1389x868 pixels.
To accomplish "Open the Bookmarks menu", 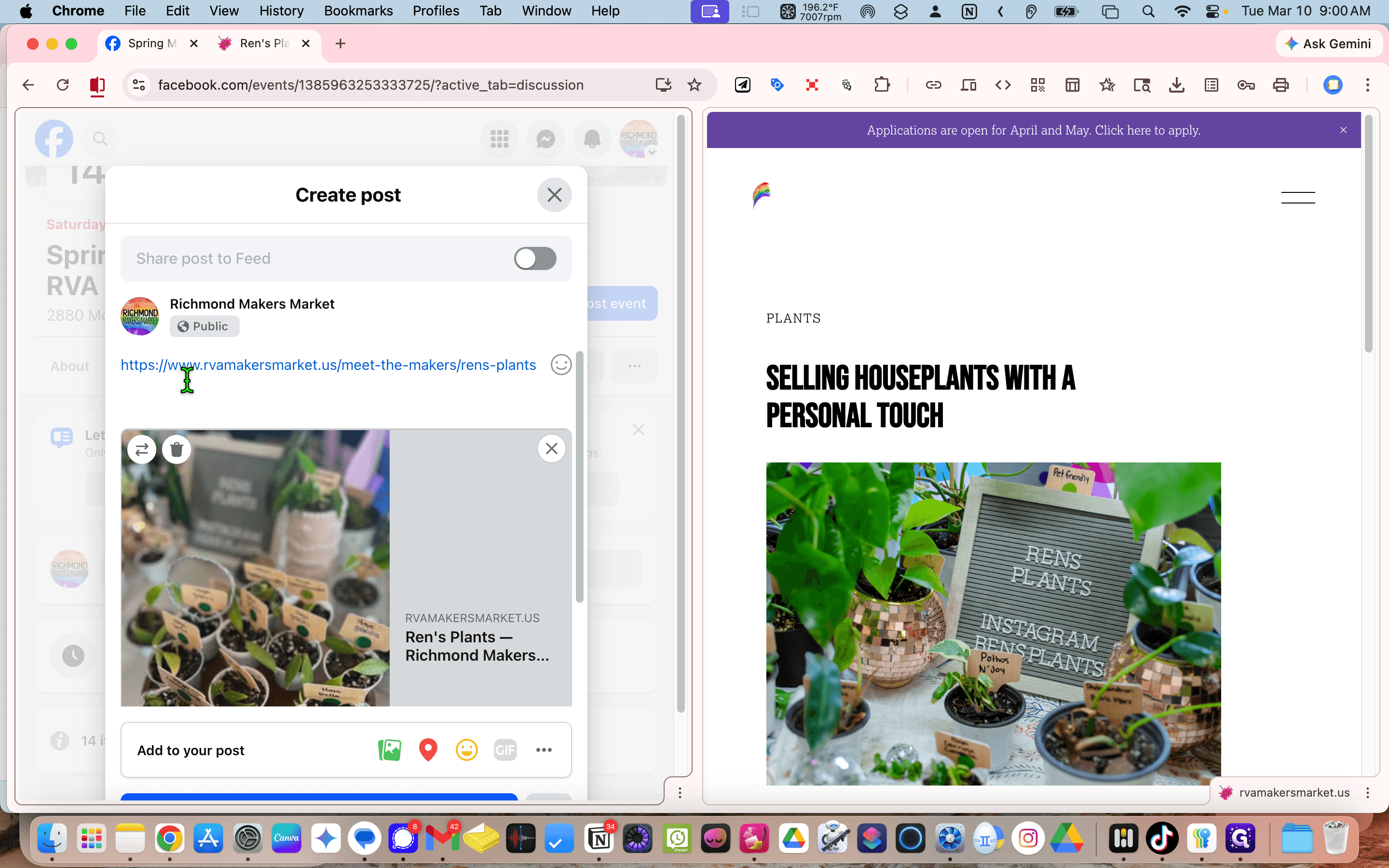I will pos(358,11).
